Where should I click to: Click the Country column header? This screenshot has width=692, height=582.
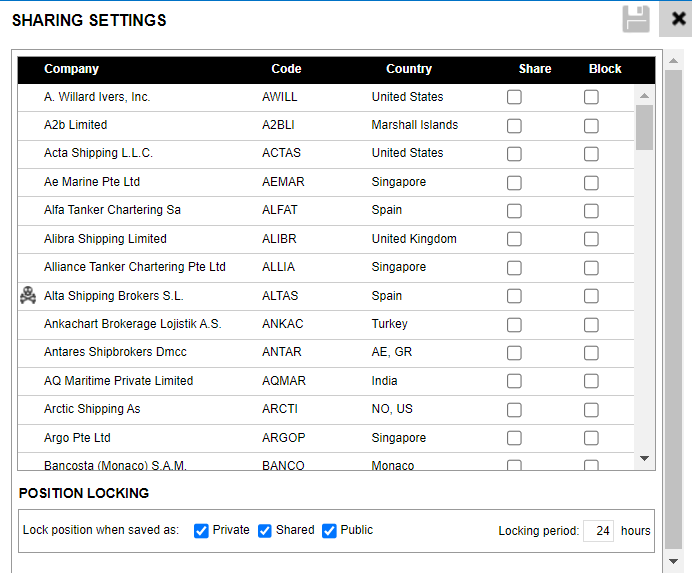tap(409, 69)
